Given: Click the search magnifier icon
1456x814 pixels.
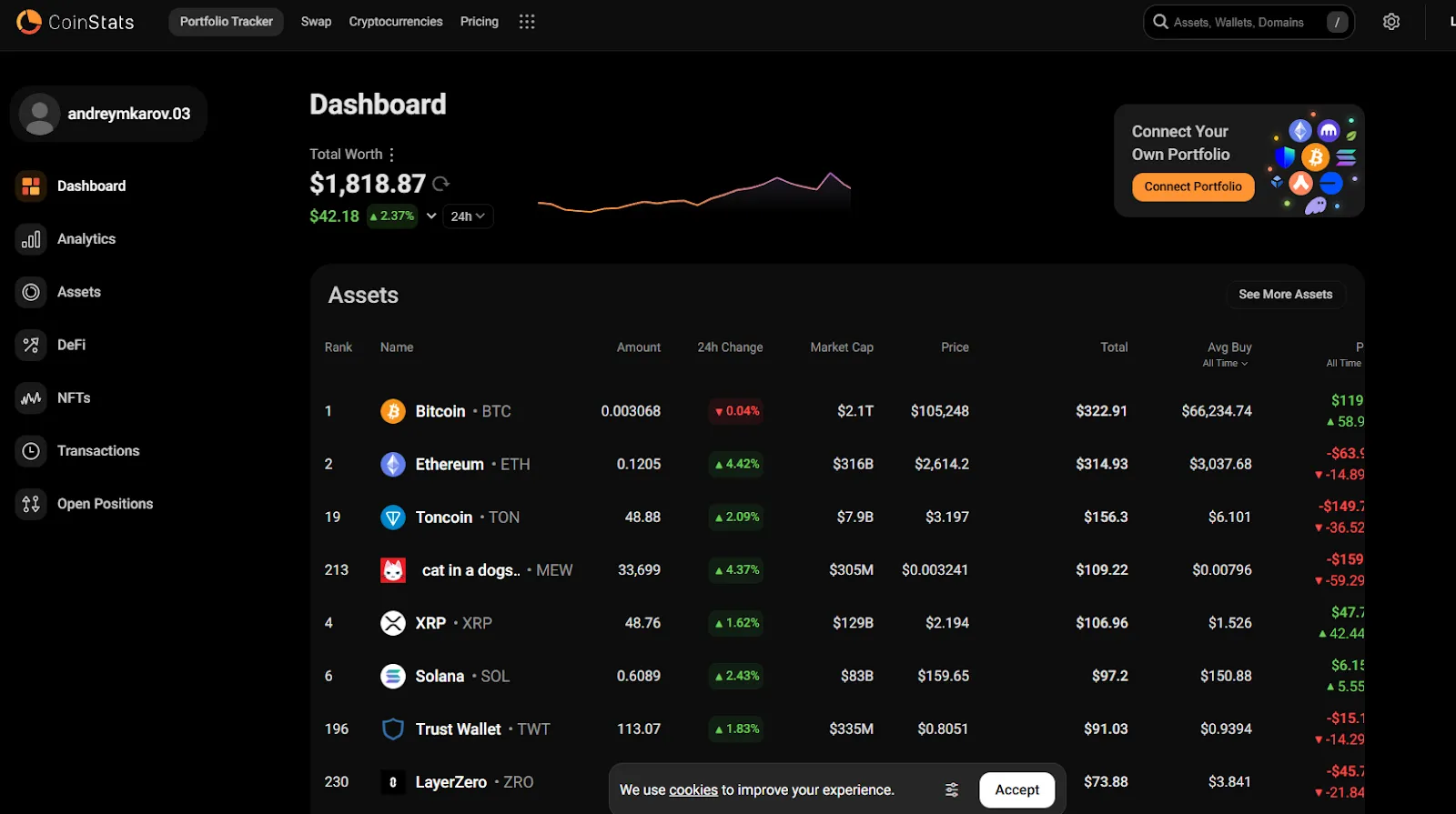Looking at the screenshot, I should tap(1160, 22).
